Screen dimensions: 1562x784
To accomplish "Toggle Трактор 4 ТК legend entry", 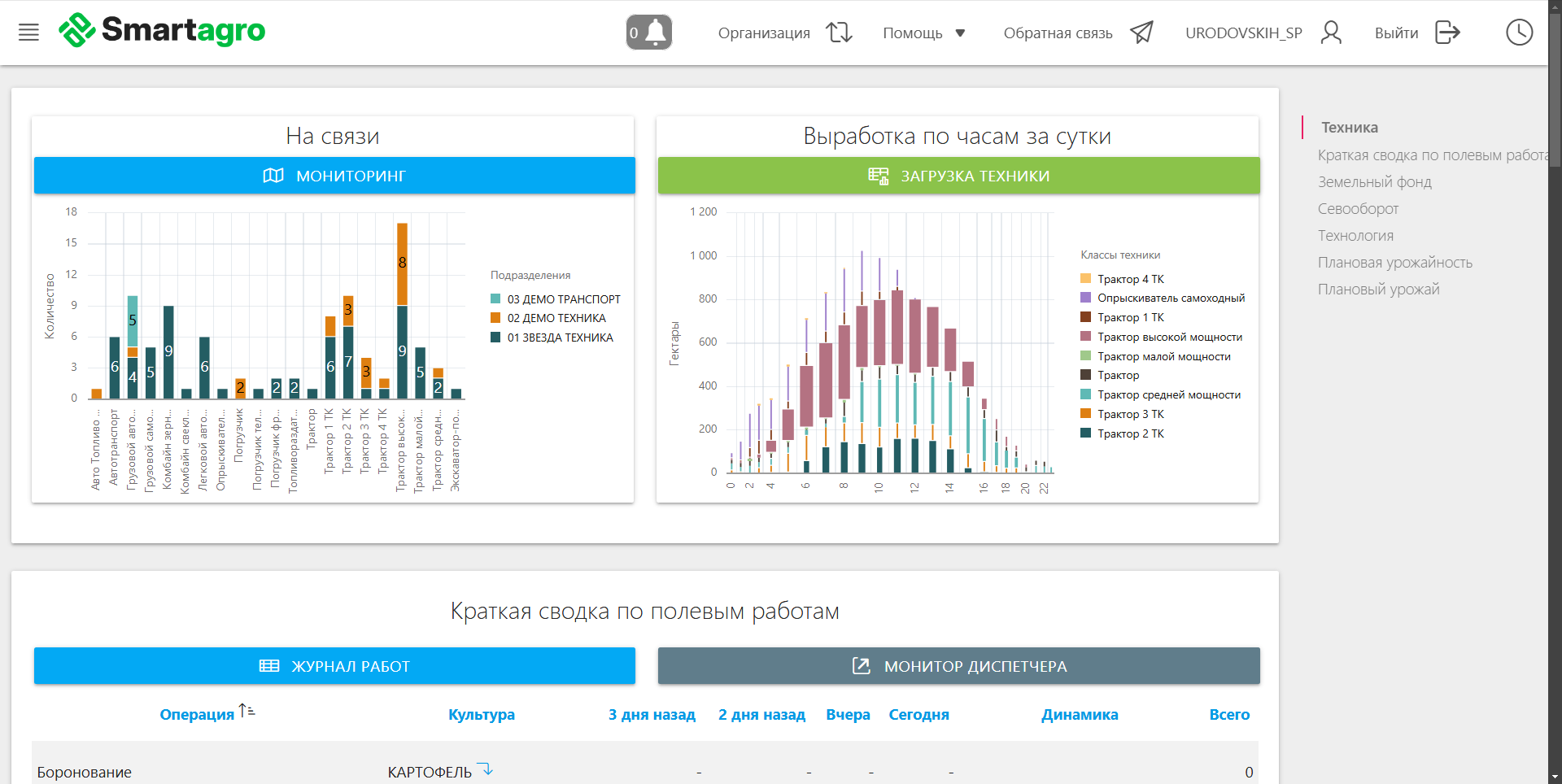I will [x=1130, y=279].
